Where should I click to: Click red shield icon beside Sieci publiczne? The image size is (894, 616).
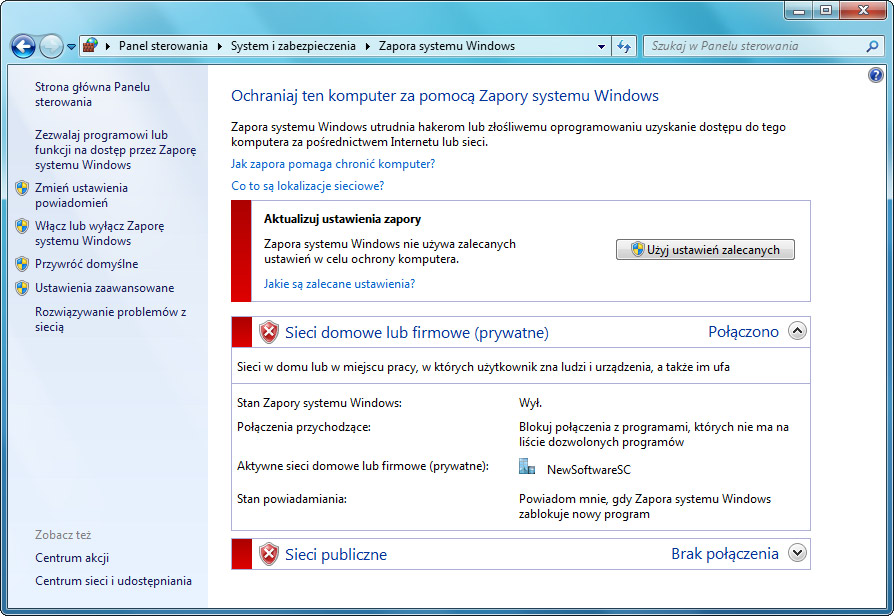coord(269,554)
